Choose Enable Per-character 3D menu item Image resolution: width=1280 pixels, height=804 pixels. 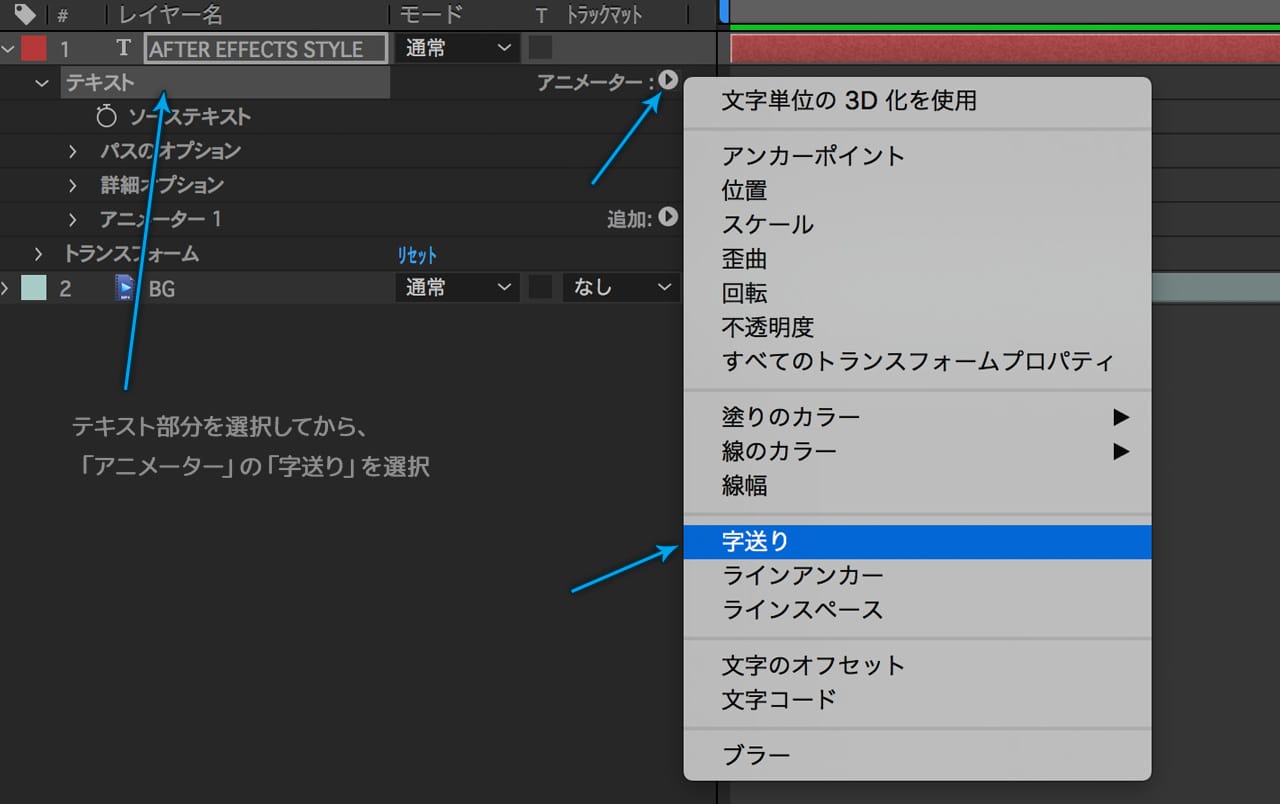[x=849, y=100]
